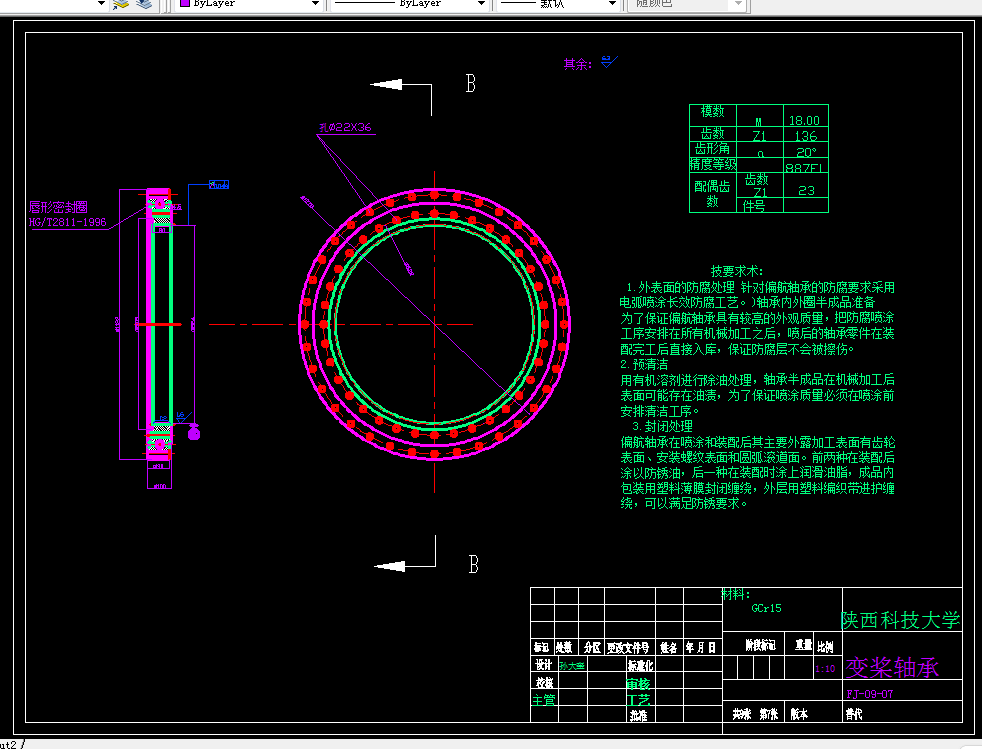The image size is (982, 749).
Task: Open the layer states manager icon
Action: pos(120,4)
